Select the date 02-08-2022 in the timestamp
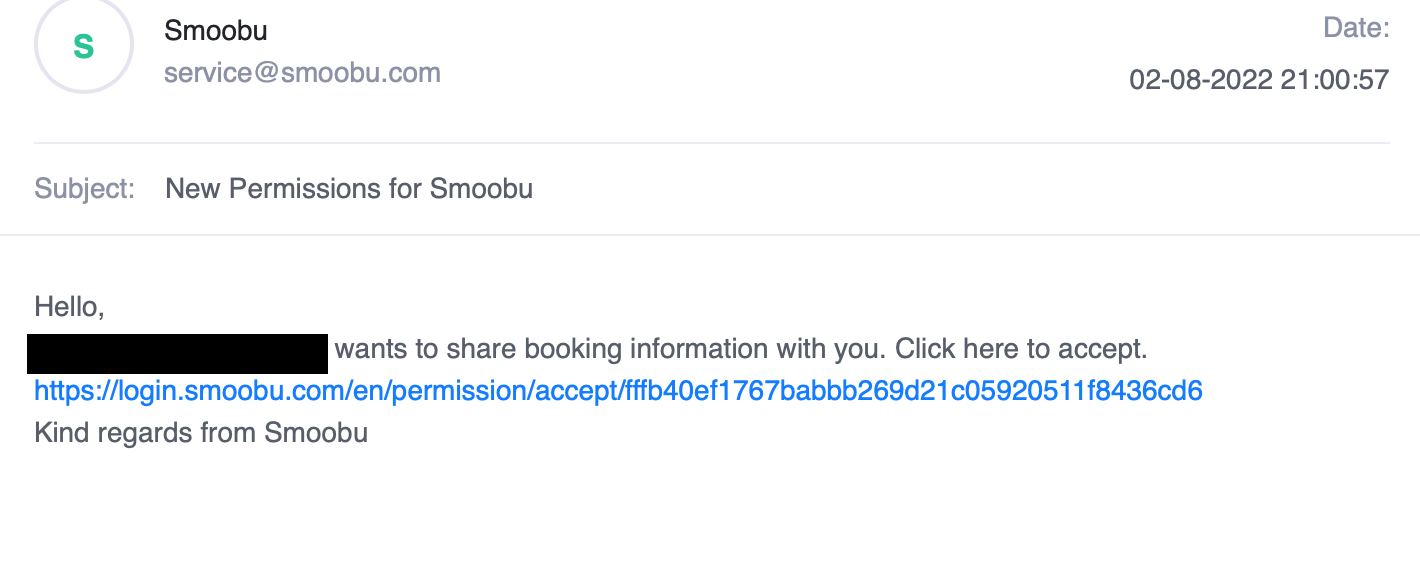1420x562 pixels. coord(1201,80)
